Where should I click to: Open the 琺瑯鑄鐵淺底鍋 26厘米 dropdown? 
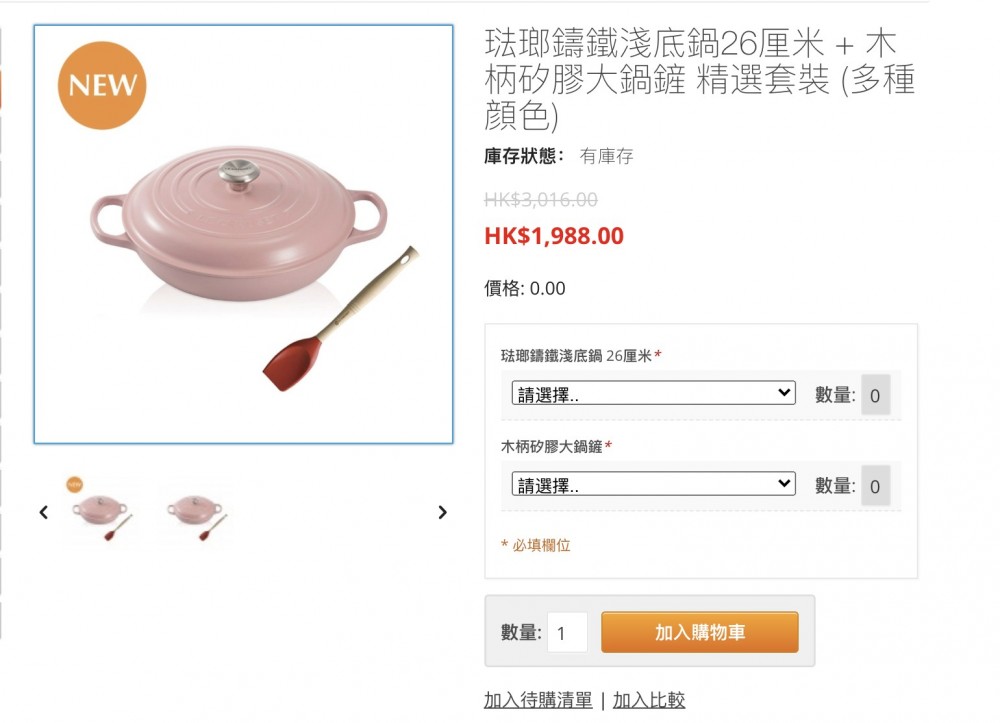coord(654,393)
